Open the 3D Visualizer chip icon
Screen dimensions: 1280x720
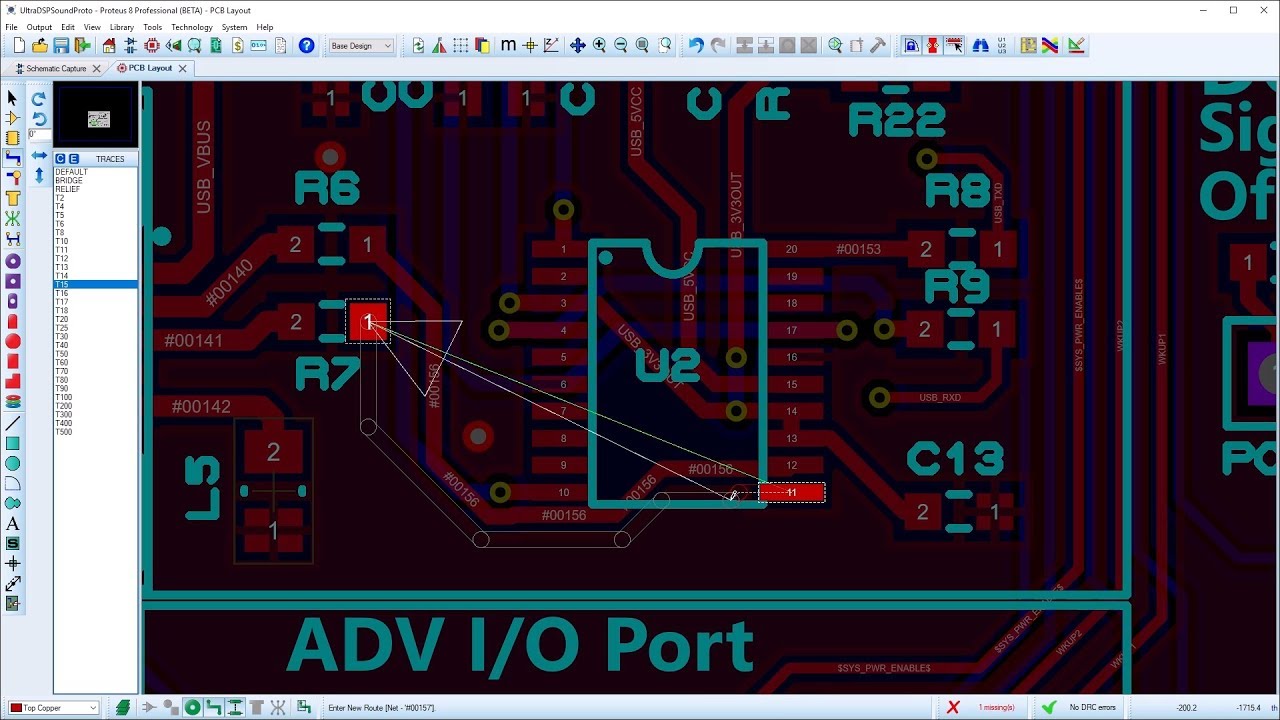[x=152, y=46]
